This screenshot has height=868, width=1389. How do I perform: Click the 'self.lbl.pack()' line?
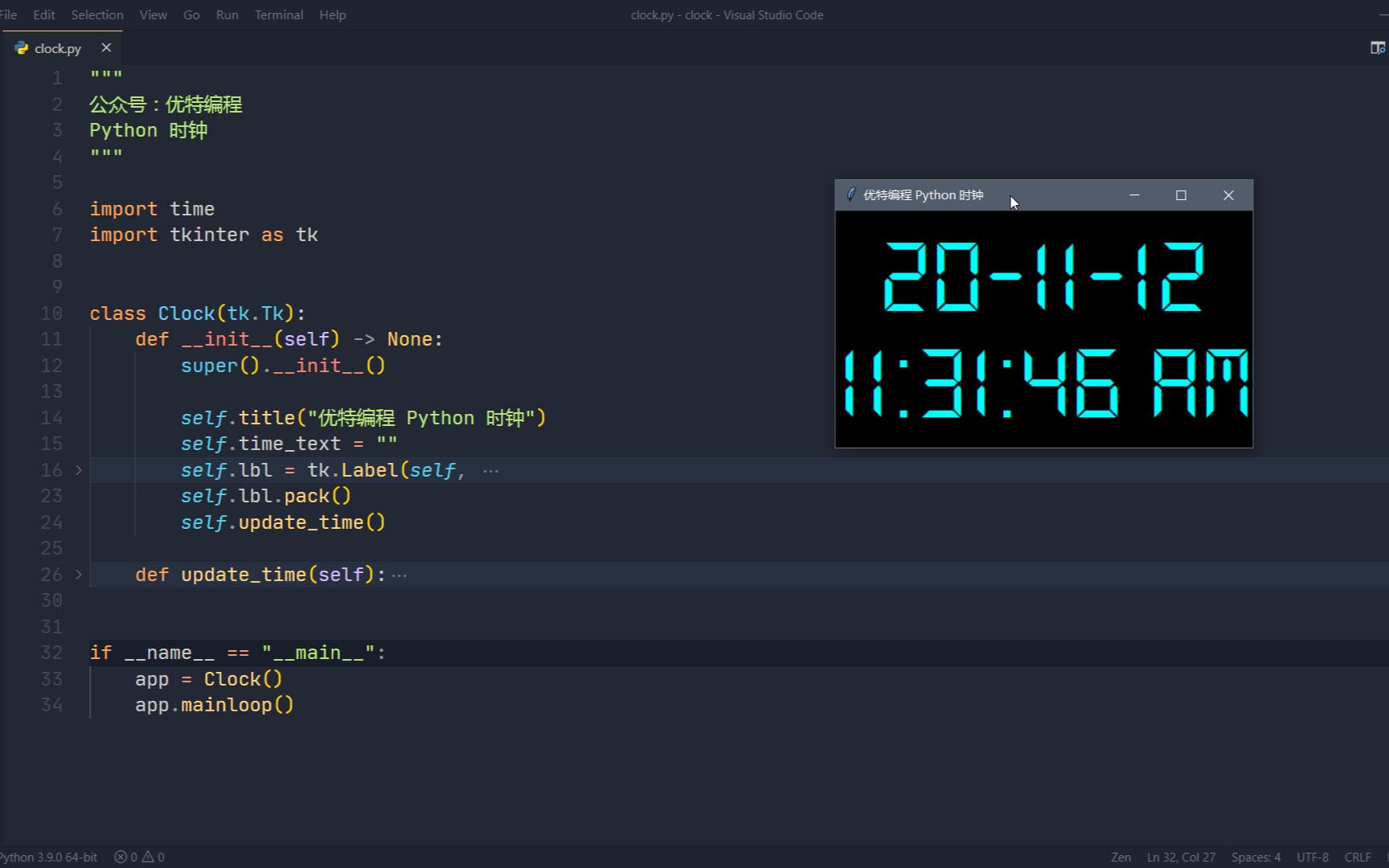click(266, 496)
